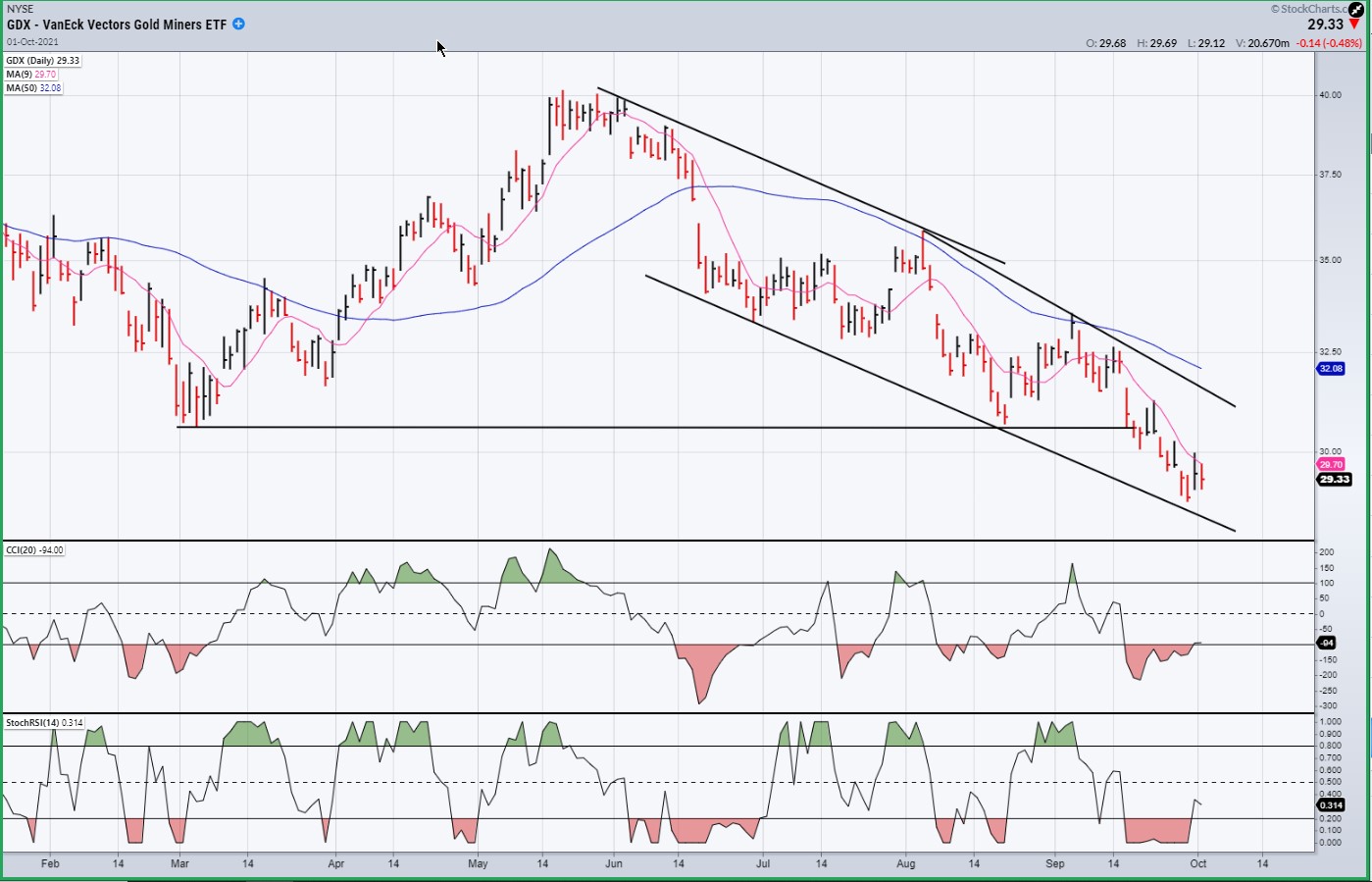The image size is (1372, 882).
Task: Click the pink 29.70 price axis tag
Action: tap(1331, 465)
